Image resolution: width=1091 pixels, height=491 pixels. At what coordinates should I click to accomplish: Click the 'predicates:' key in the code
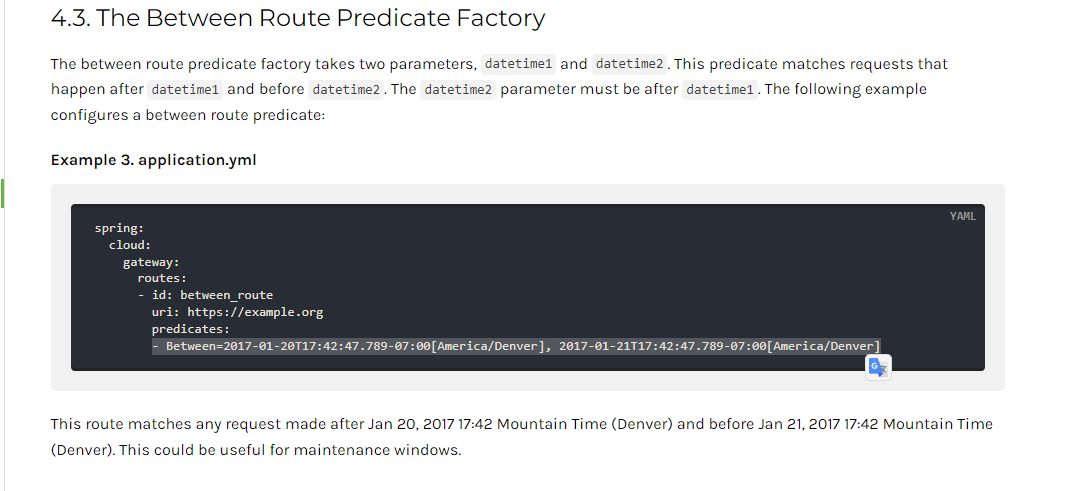[191, 329]
